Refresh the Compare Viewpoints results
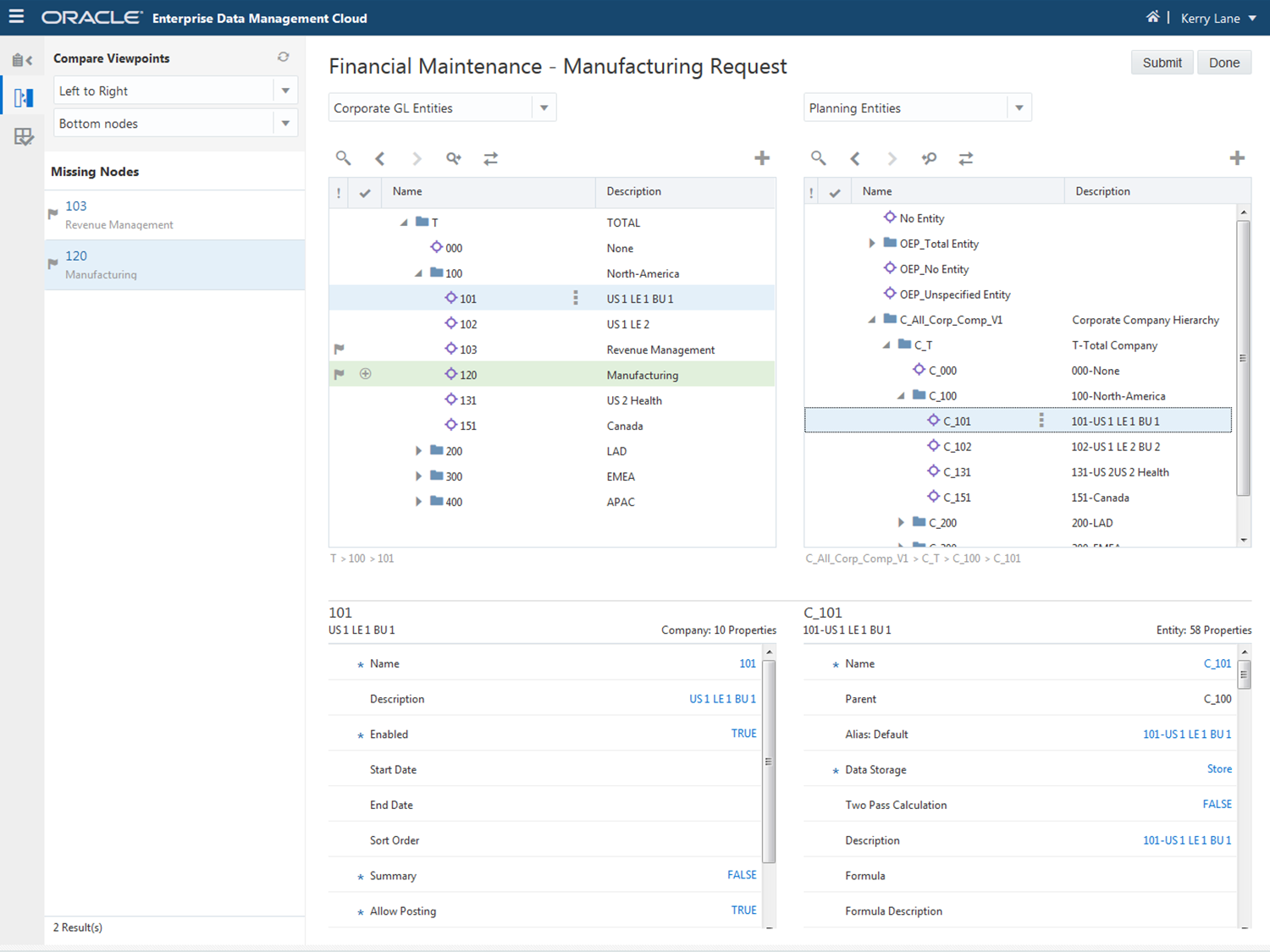Screen dimensions: 1270x952 click(x=284, y=58)
